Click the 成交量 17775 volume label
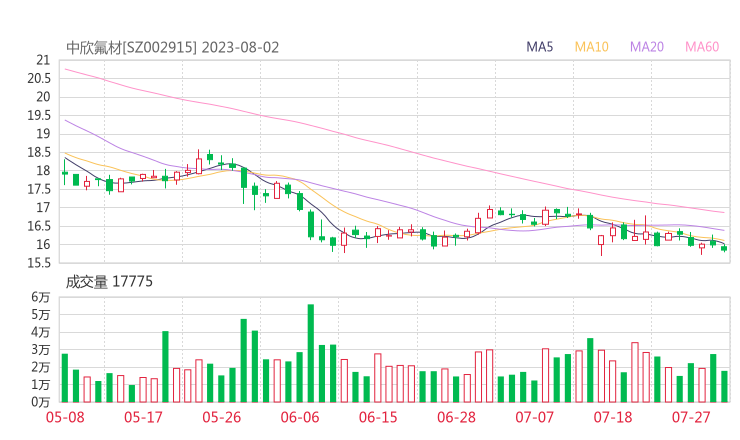 (x=109, y=282)
